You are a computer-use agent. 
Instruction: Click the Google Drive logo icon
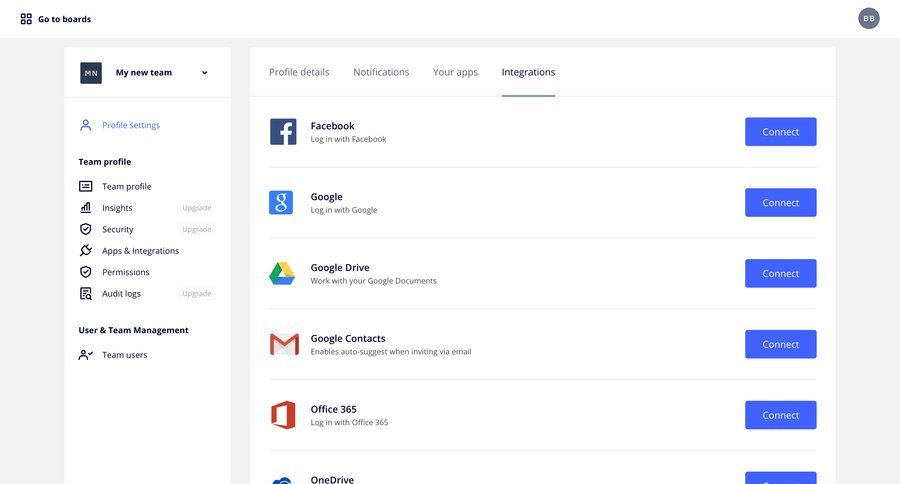(x=282, y=273)
